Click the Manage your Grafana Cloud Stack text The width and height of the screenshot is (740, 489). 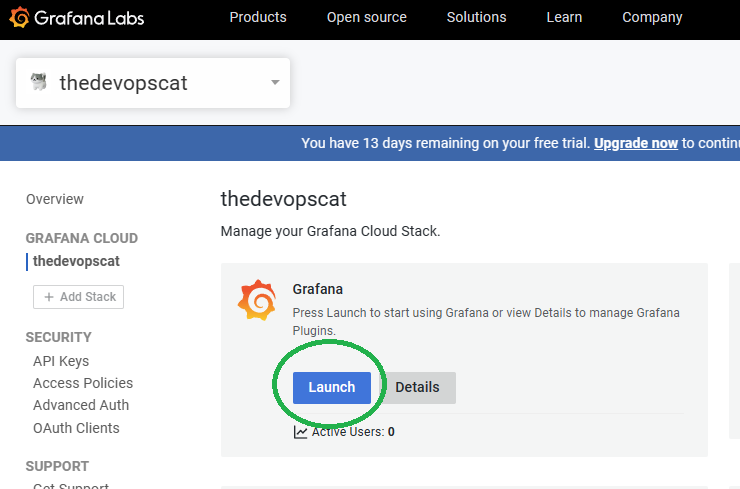pyautogui.click(x=330, y=231)
